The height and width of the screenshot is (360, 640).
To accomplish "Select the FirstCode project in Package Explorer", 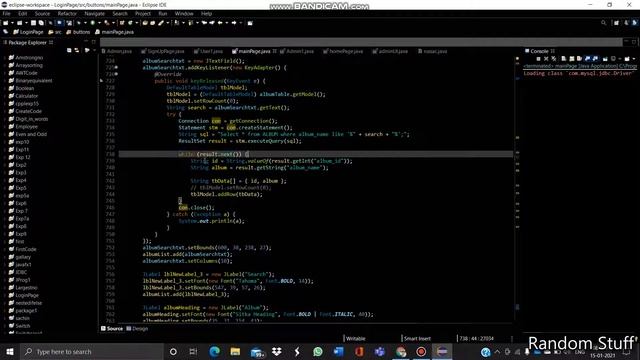I will [22, 249].
